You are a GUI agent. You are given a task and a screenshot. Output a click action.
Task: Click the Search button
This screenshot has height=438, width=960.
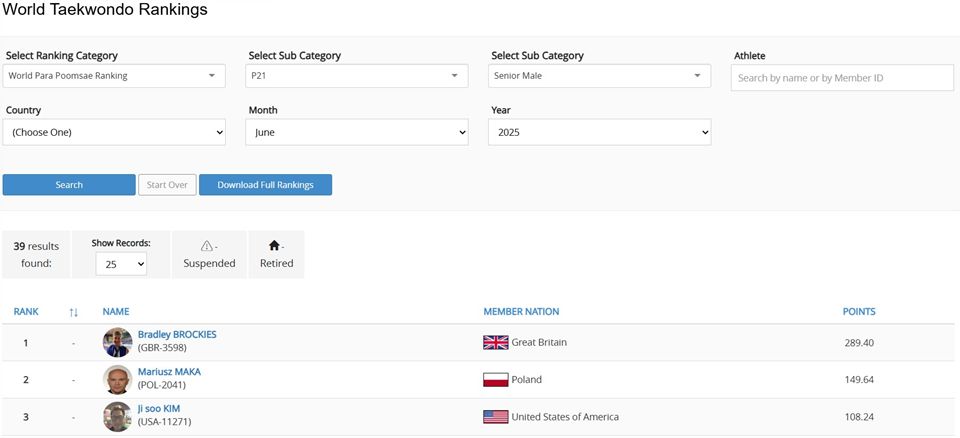tap(69, 185)
